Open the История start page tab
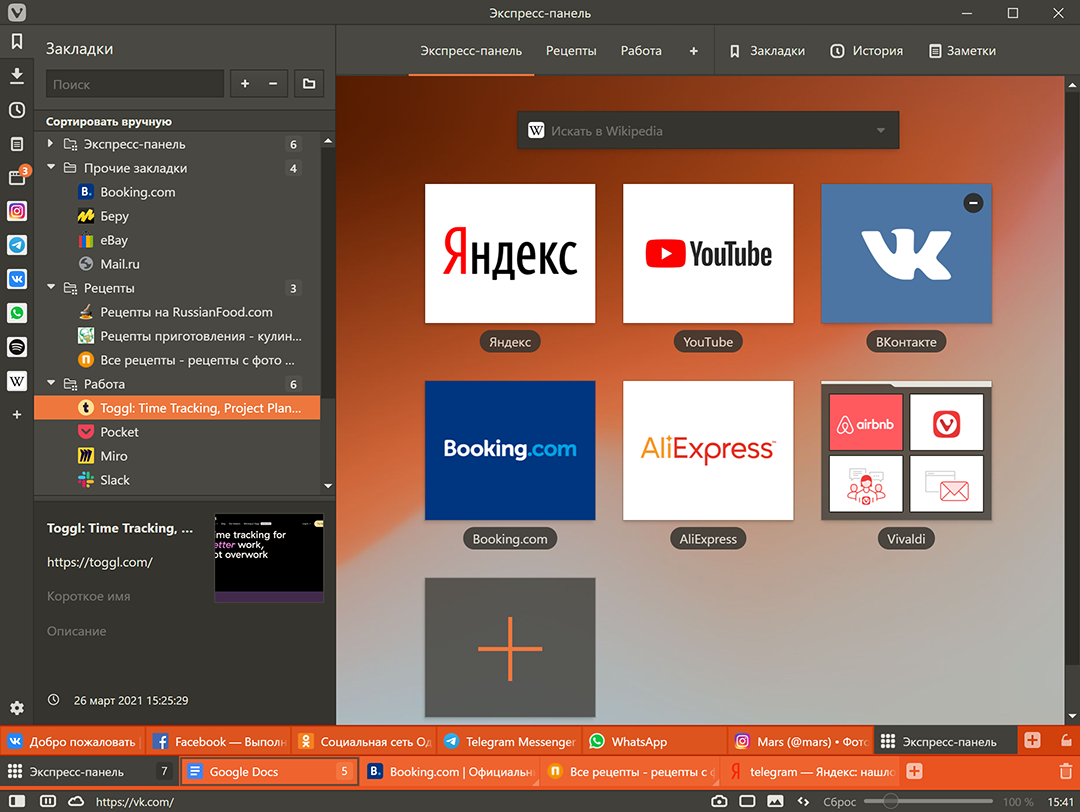 click(x=866, y=51)
